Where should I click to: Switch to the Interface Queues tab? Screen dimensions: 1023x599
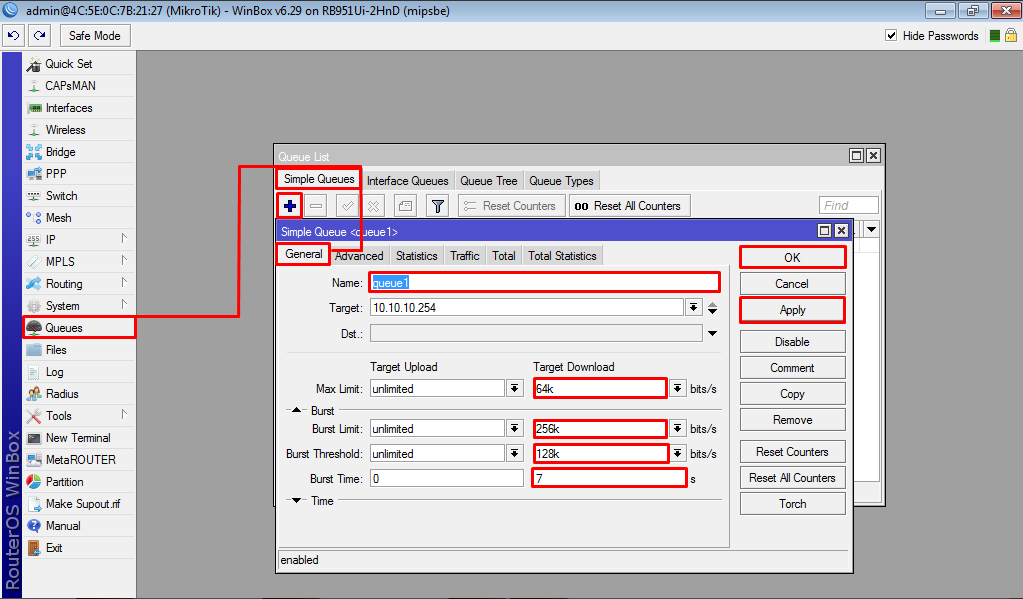tap(408, 181)
